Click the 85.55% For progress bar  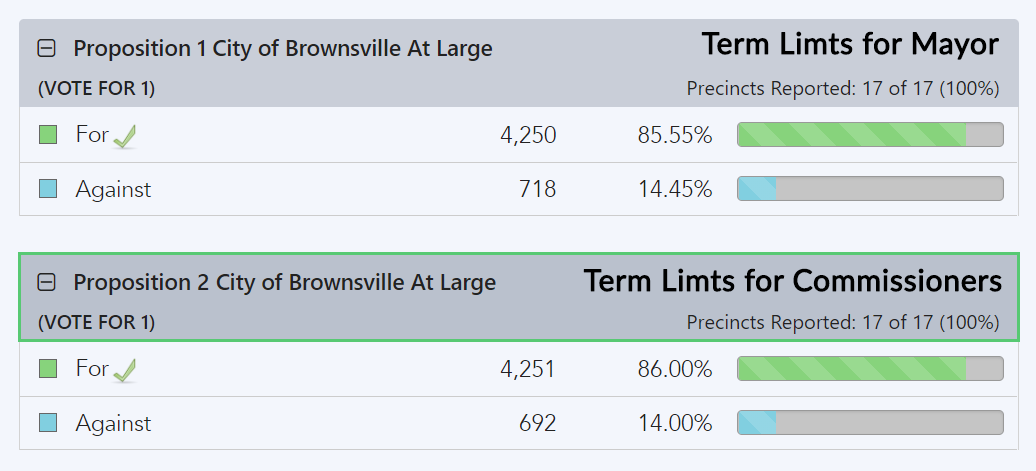pyautogui.click(x=869, y=135)
